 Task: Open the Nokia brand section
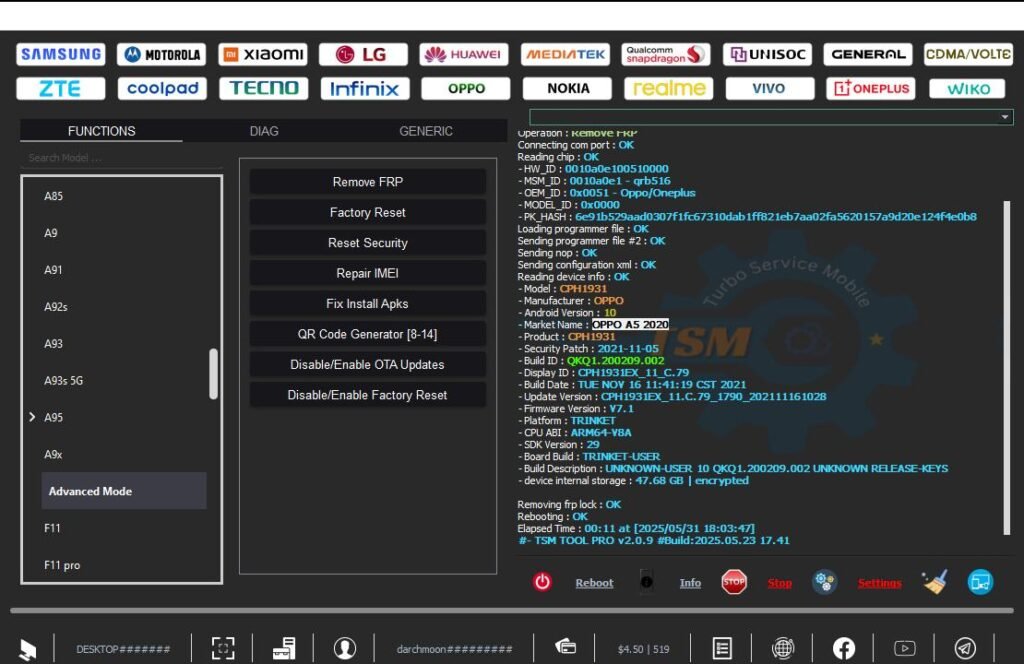pyautogui.click(x=568, y=88)
